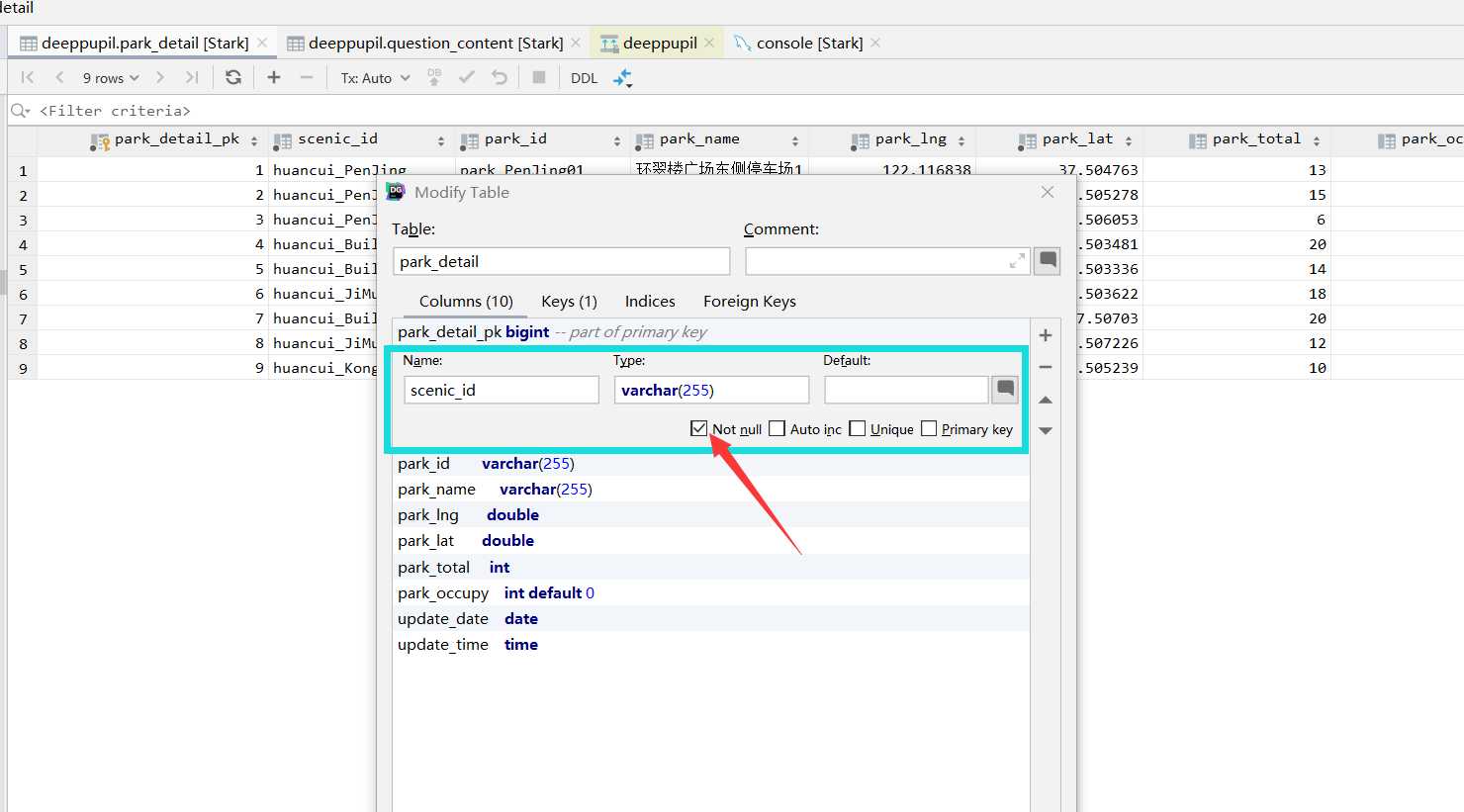Sort by the park_id column arrows
The image size is (1464, 812).
617,140
